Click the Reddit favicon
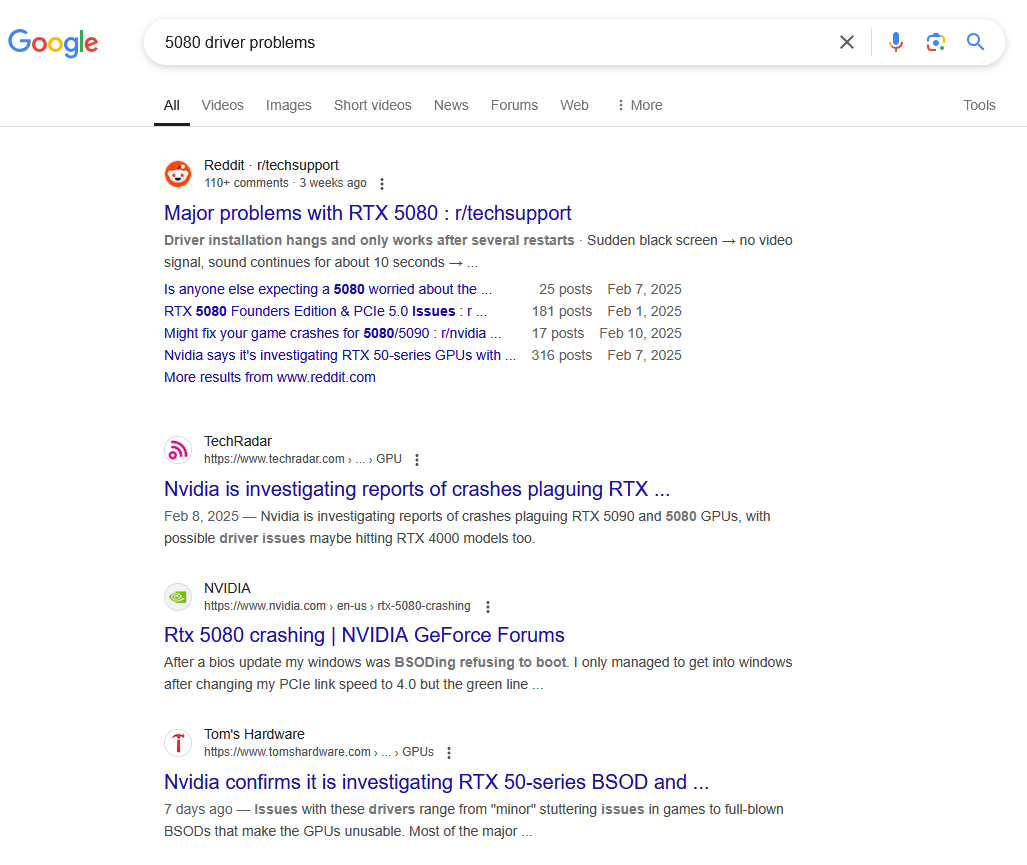This screenshot has width=1027, height=865. click(177, 174)
